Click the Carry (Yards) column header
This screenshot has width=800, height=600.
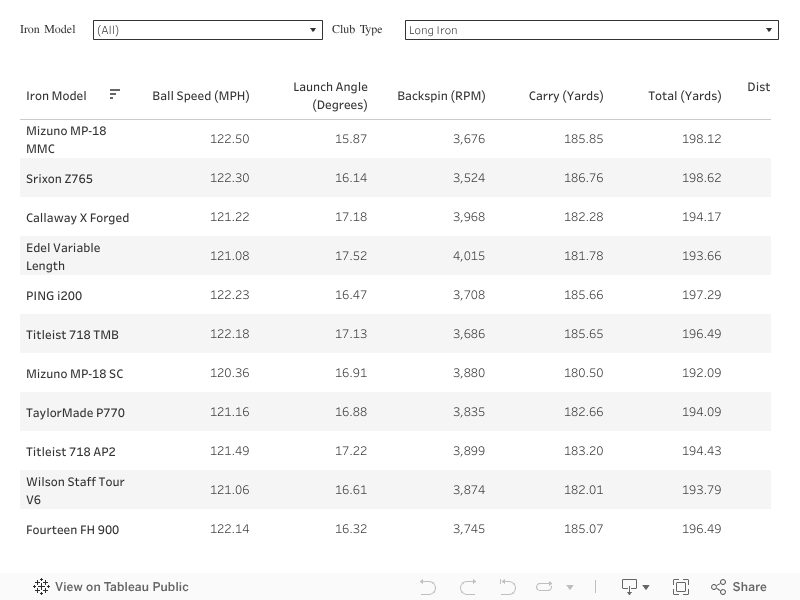[566, 96]
